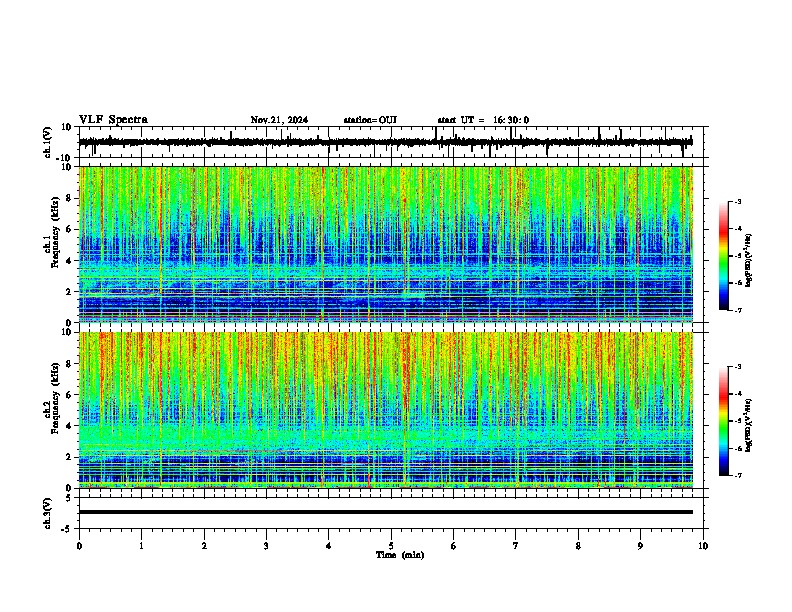Click the ch.1 color scale bar

click(724, 256)
